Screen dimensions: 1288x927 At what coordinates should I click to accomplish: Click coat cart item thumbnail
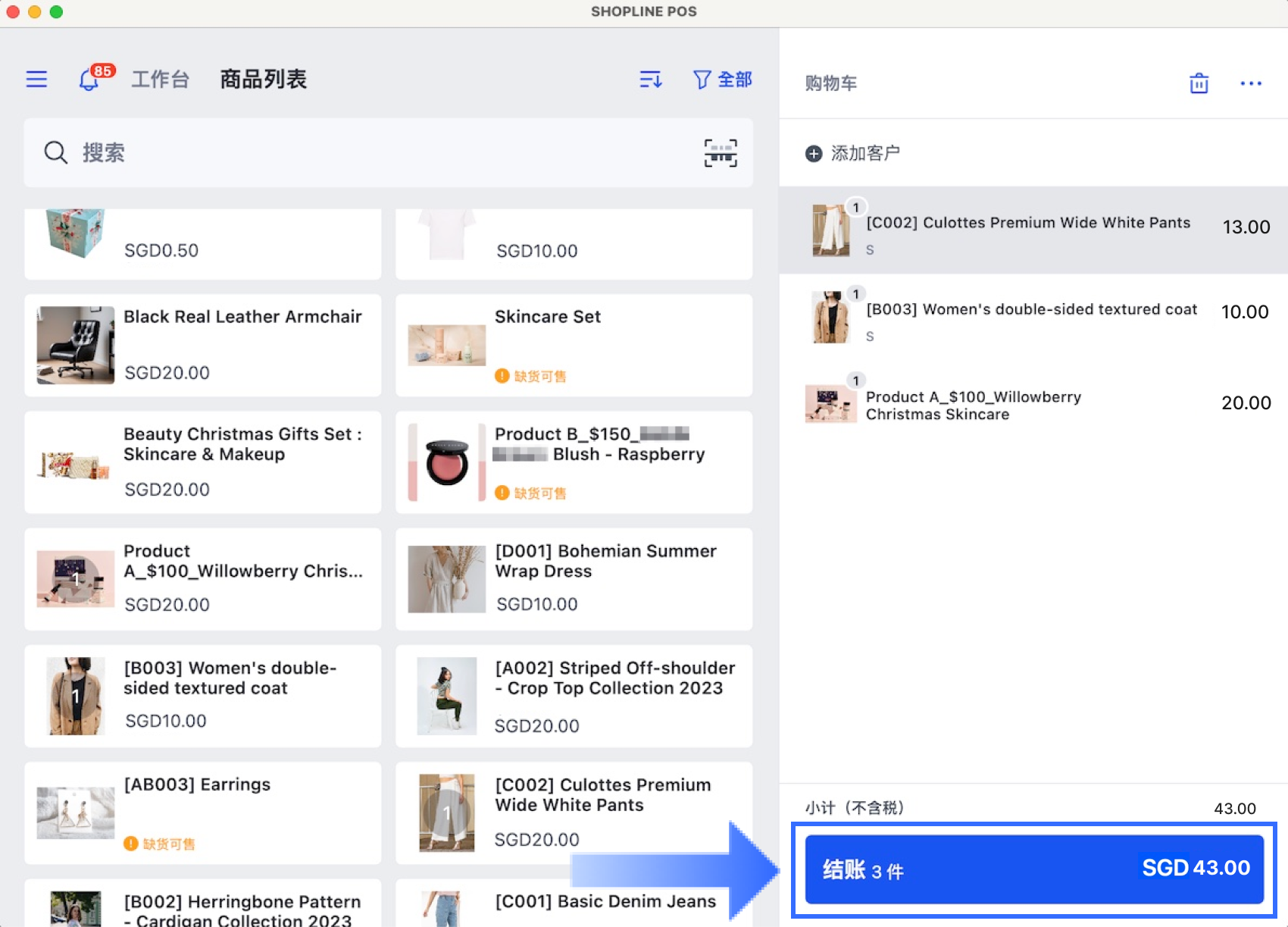point(831,318)
